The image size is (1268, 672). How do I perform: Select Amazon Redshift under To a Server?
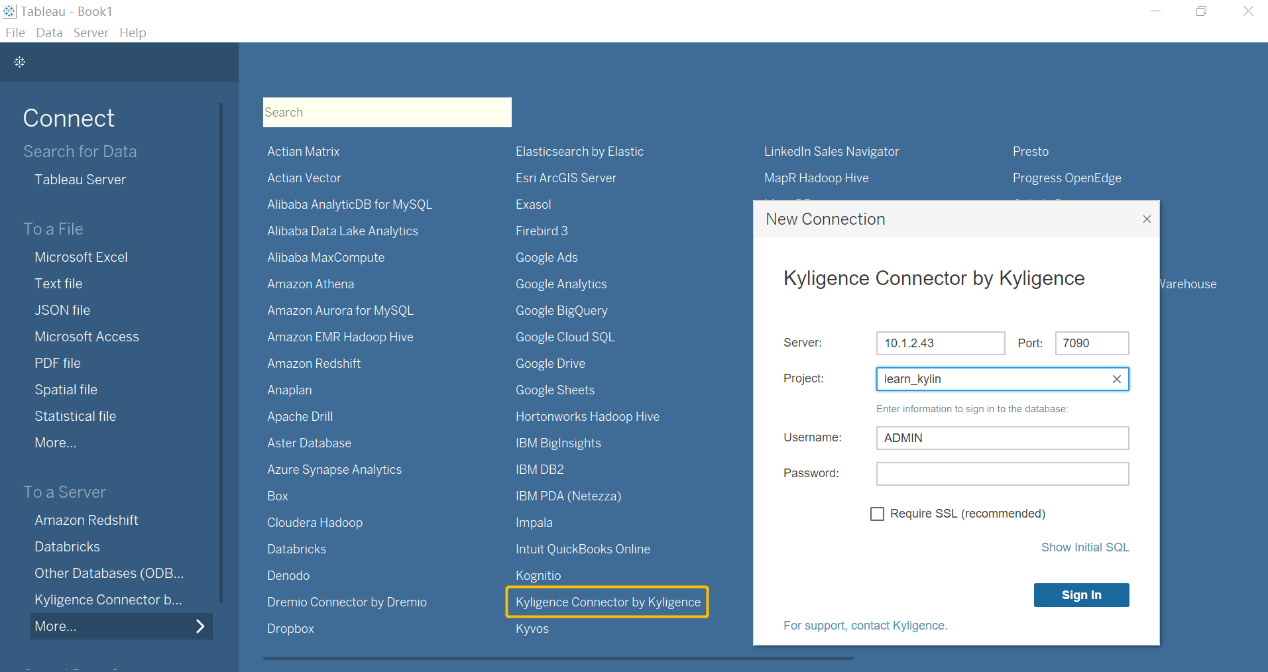point(86,520)
